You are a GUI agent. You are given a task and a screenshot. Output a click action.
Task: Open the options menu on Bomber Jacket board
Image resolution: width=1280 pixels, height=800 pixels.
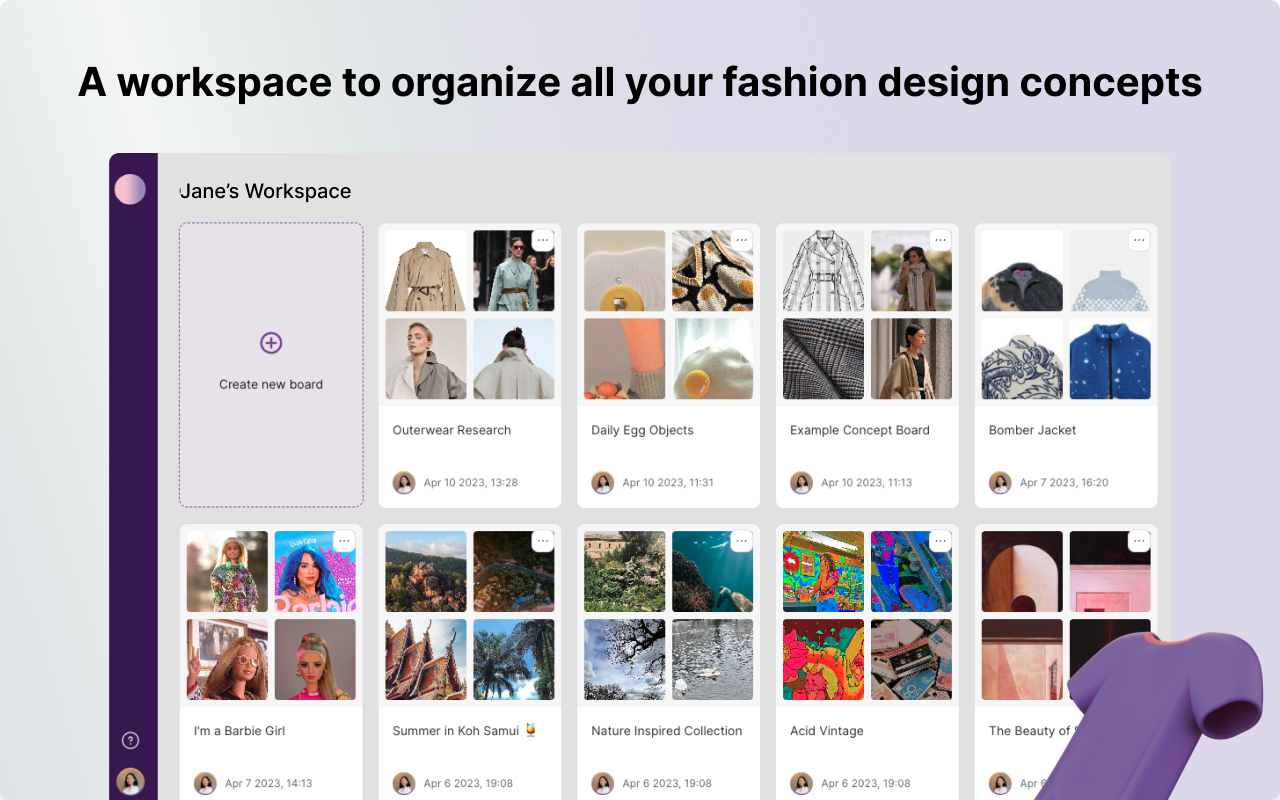1138,240
